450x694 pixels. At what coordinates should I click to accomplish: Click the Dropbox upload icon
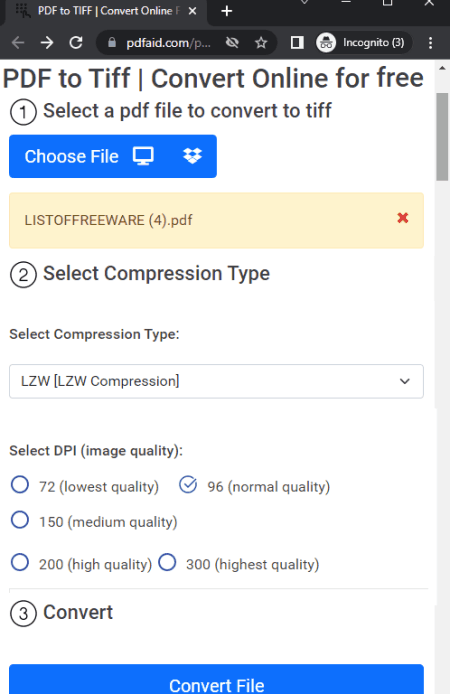click(192, 156)
